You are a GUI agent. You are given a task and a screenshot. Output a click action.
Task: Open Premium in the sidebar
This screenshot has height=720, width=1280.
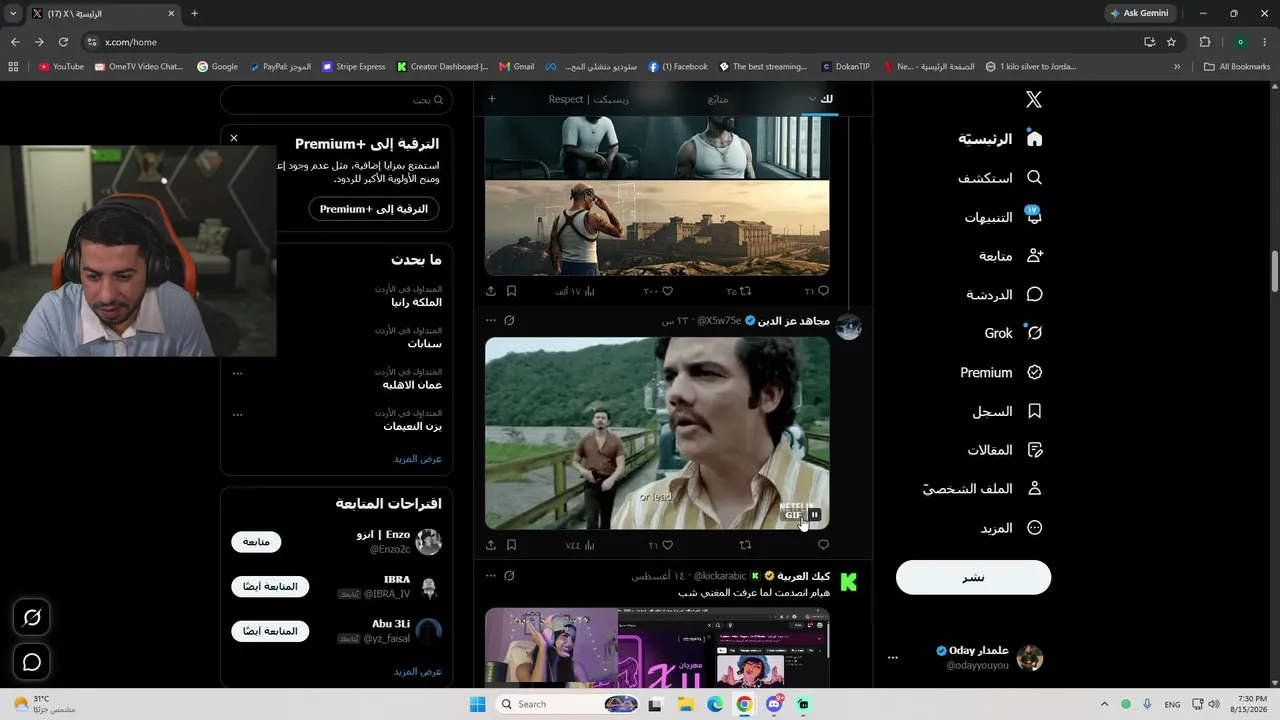tap(1001, 373)
